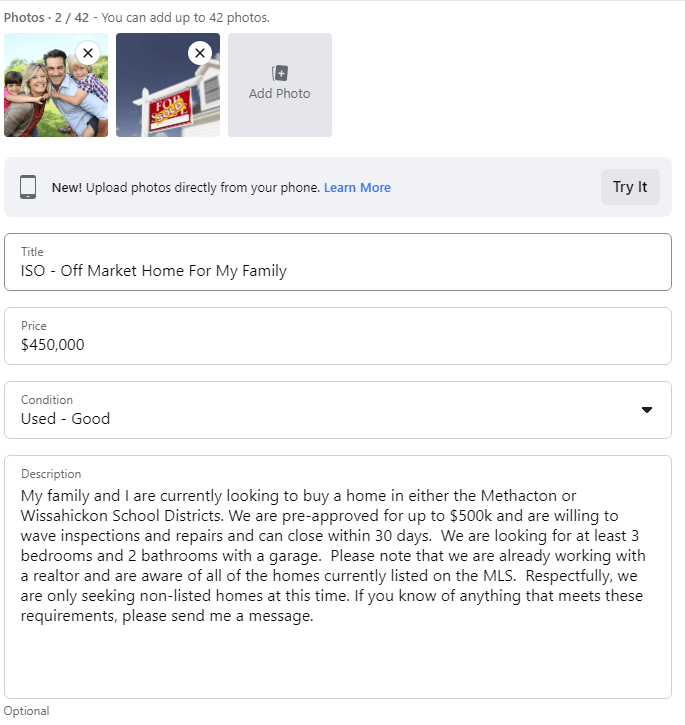
Task: Open the Learn More link
Action: pos(357,187)
